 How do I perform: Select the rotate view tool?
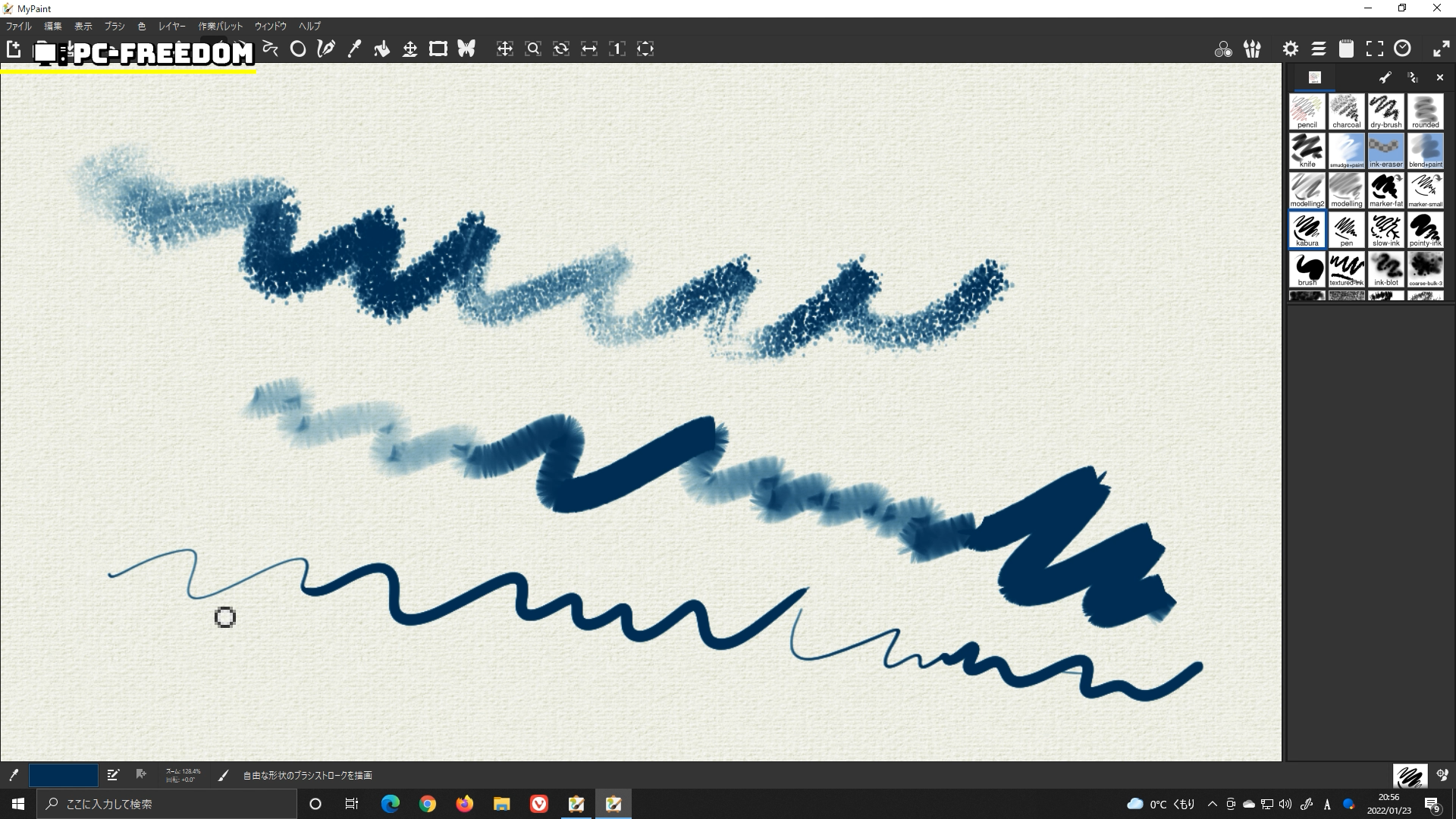(x=561, y=49)
